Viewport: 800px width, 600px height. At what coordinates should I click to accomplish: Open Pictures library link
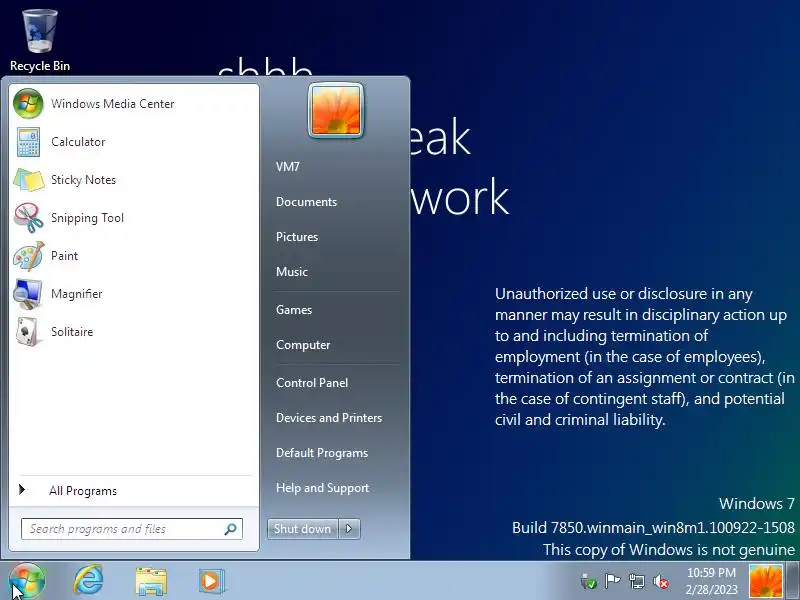297,237
